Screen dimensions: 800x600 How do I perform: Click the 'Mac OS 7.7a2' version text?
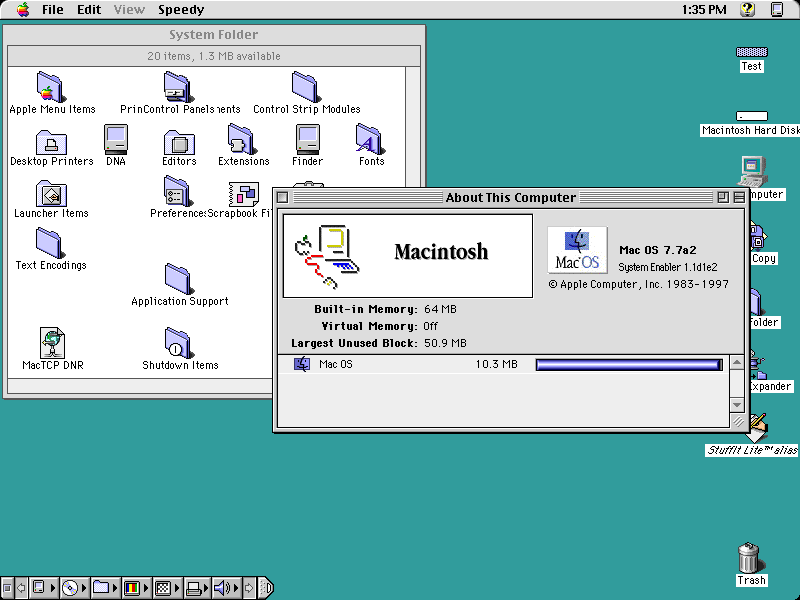tap(658, 250)
